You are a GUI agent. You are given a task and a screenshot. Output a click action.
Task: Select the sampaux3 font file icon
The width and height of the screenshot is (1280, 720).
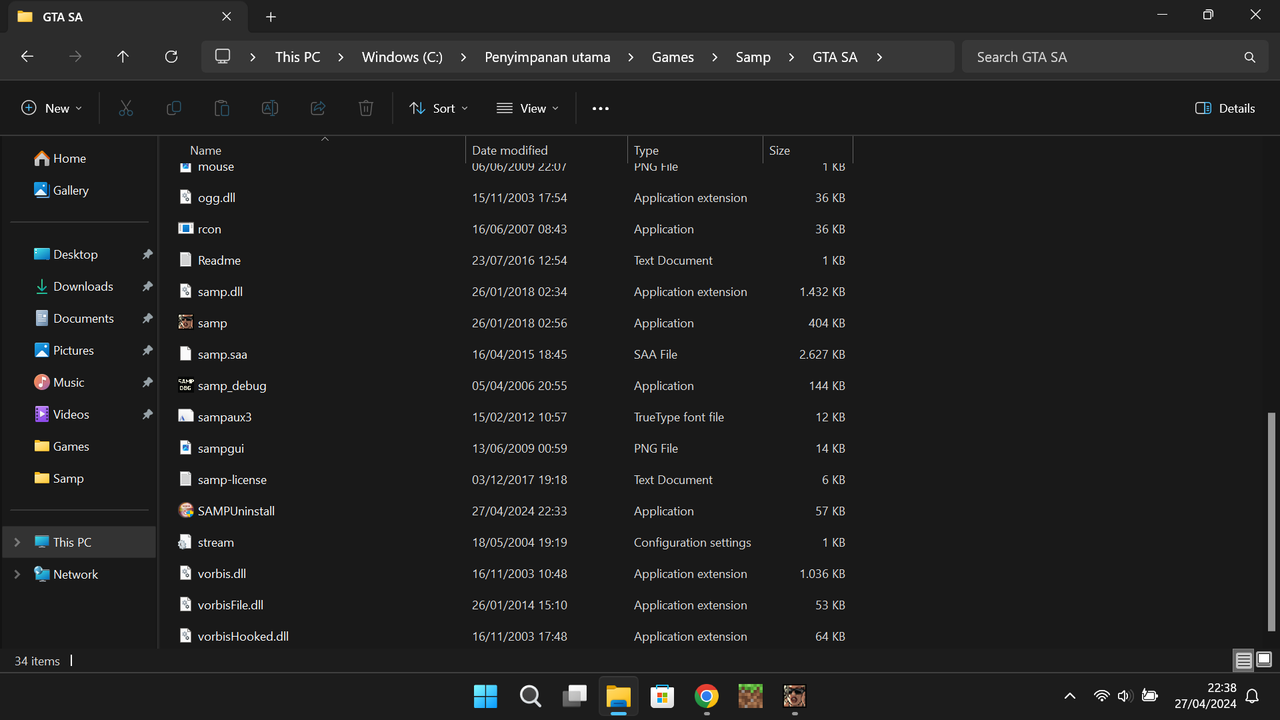[185, 417]
